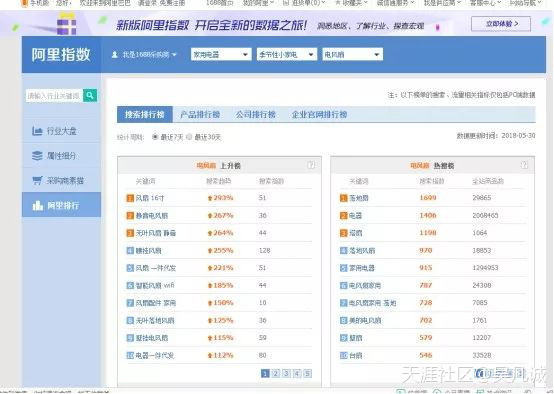Open the 电风扇 product dropdown
554x394 pixels.
(352, 54)
